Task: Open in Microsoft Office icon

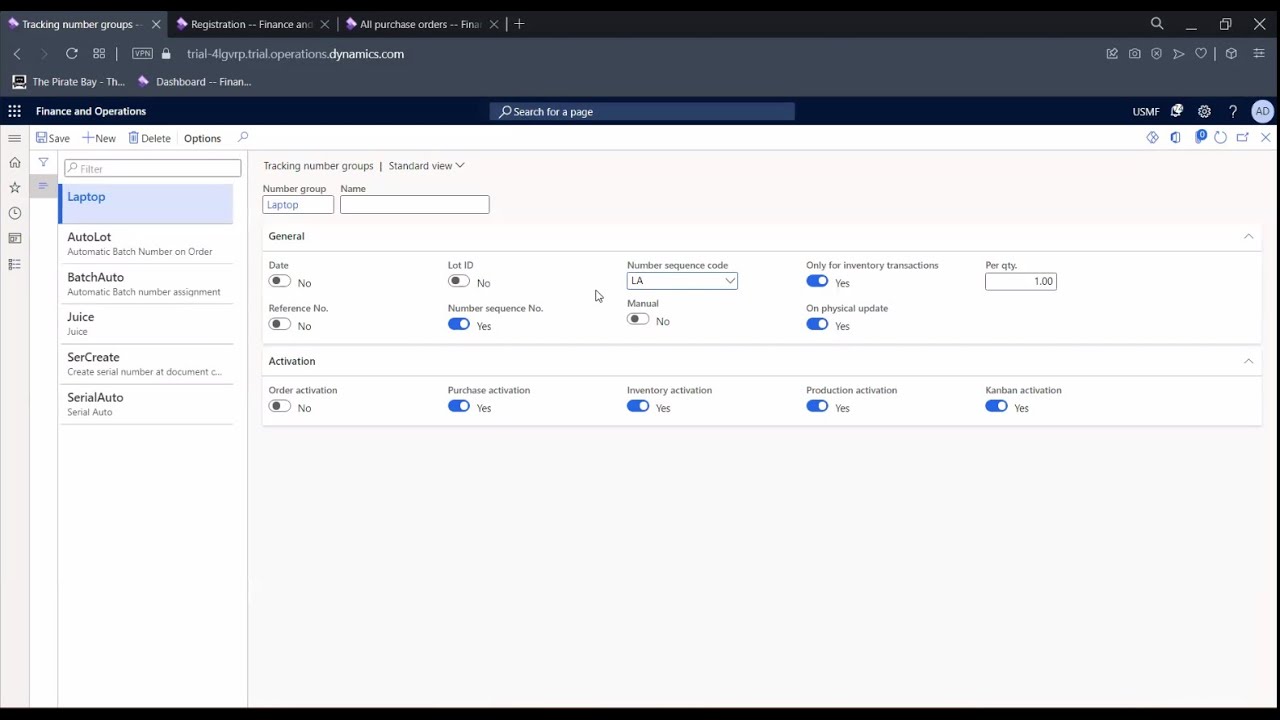Action: pyautogui.click(x=1176, y=138)
